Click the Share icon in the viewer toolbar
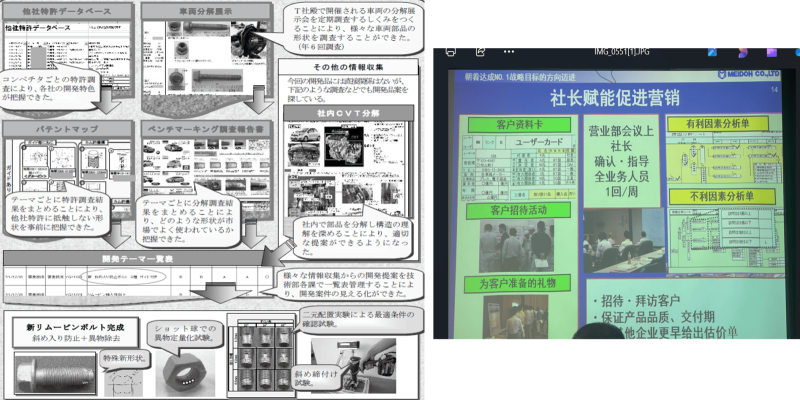 480,52
